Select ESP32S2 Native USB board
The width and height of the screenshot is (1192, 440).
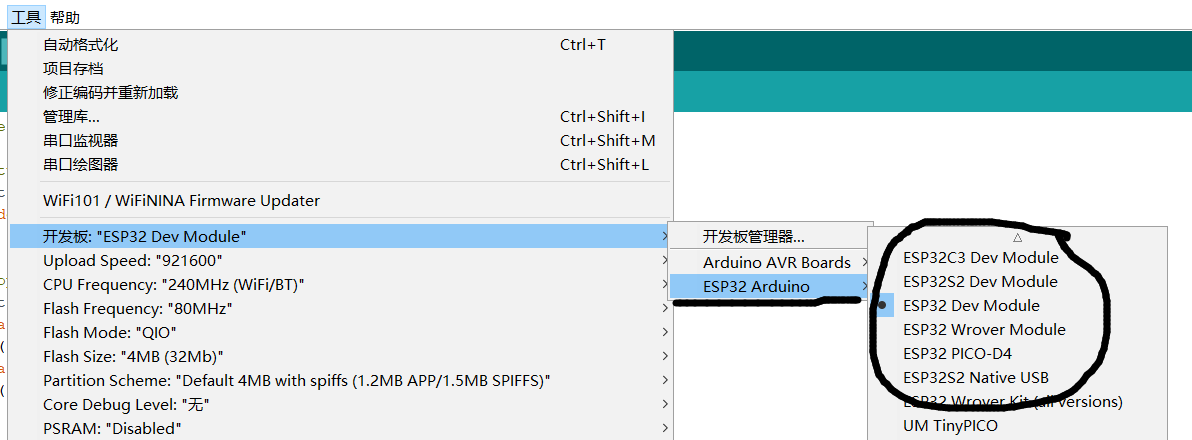tap(1018, 378)
